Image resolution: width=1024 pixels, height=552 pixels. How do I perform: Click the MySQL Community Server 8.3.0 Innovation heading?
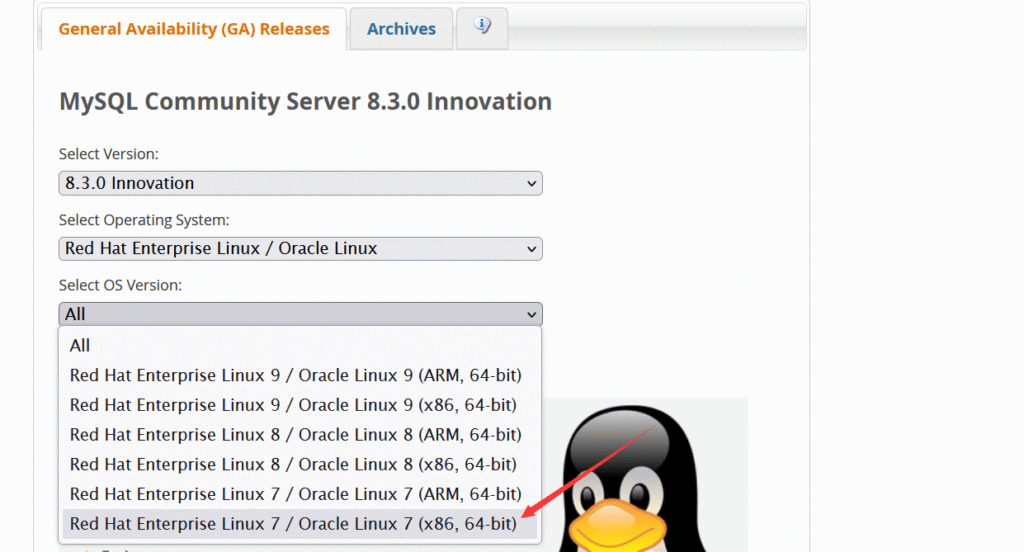(305, 101)
